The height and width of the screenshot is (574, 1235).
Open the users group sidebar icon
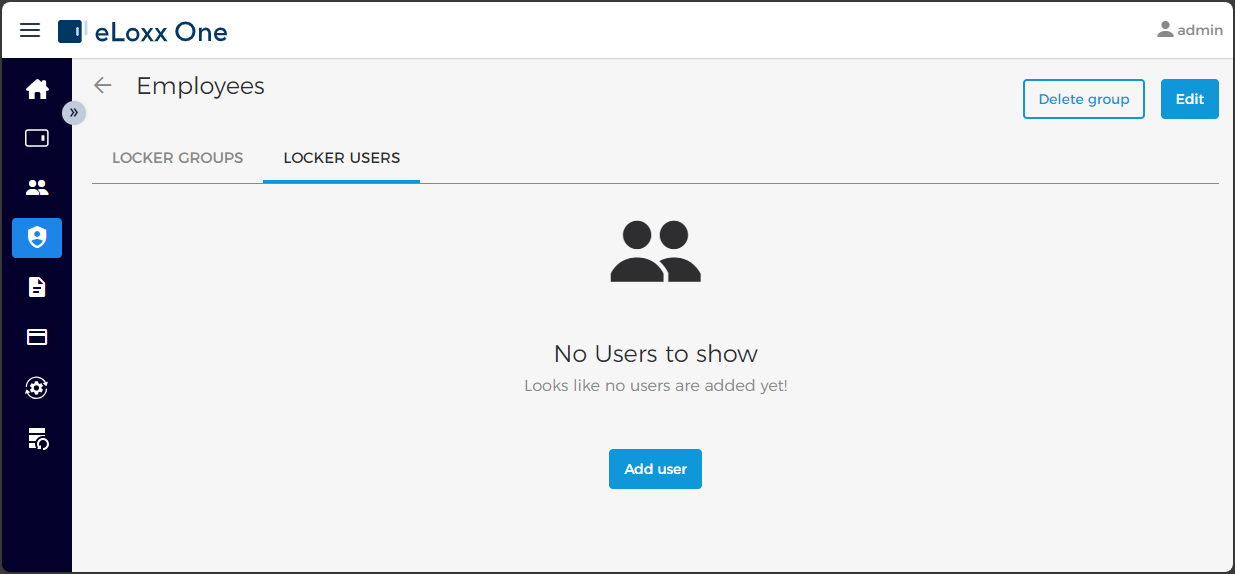coord(37,187)
